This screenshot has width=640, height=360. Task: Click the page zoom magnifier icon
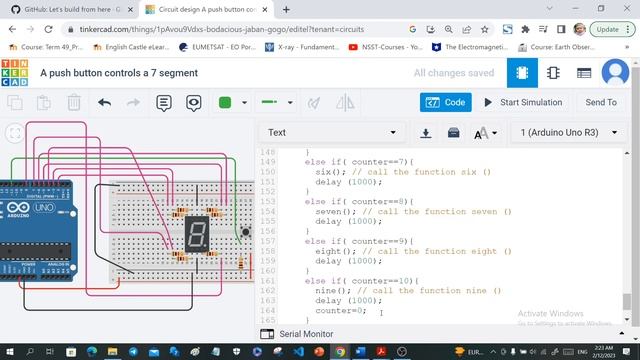pyautogui.click(x=449, y=29)
